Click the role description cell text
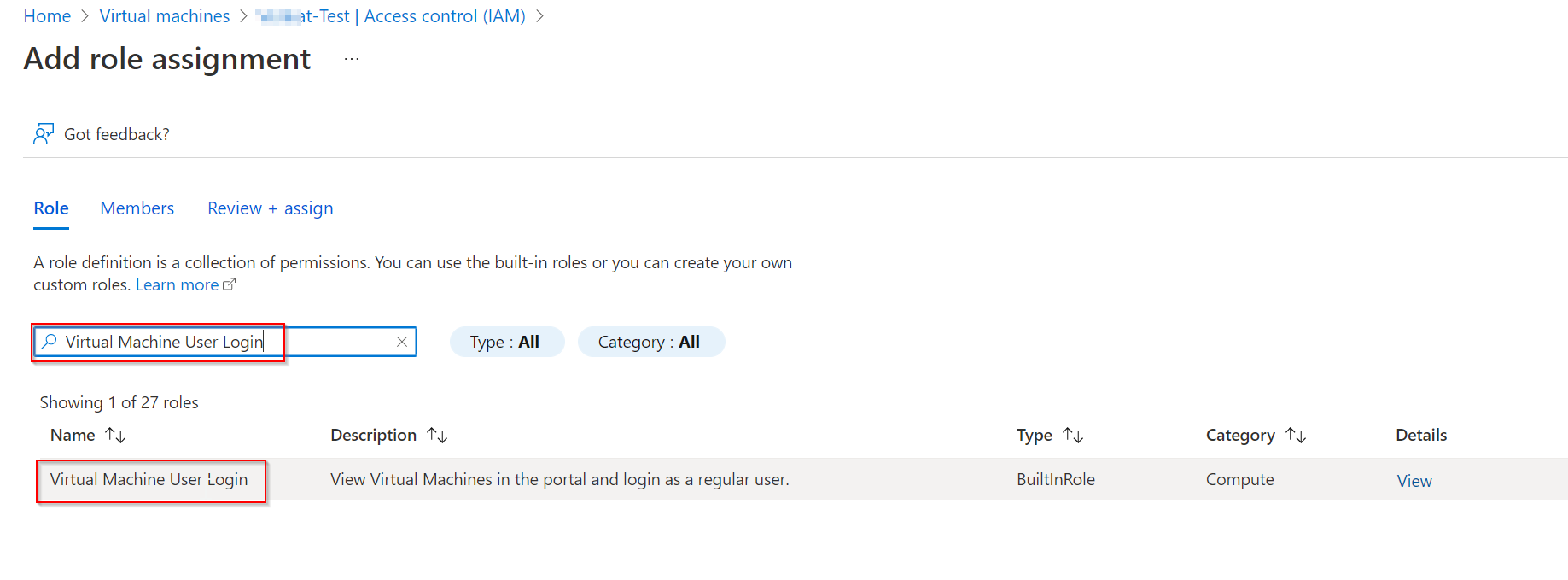Screen dimensions: 1568x580 (x=560, y=479)
